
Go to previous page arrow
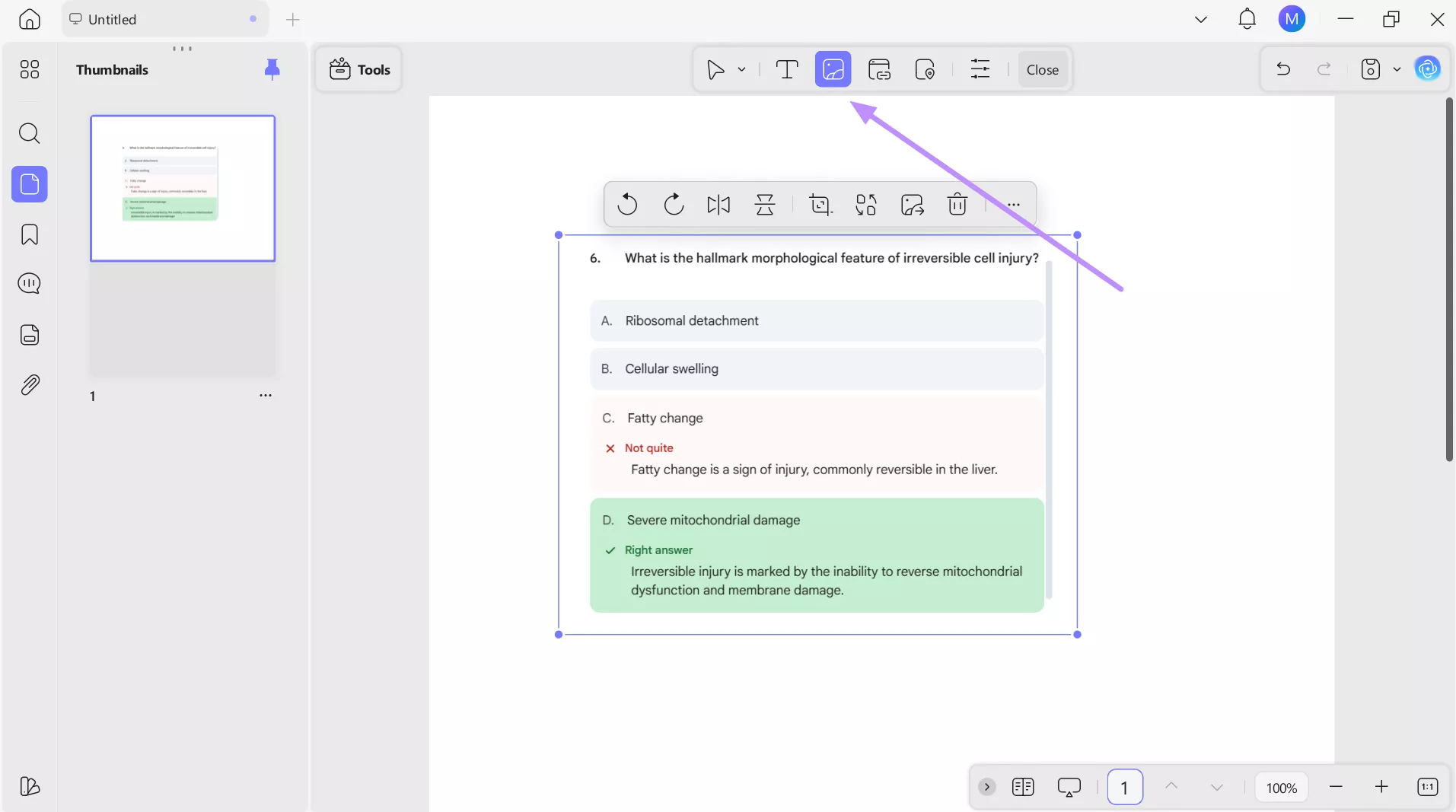pyautogui.click(x=1171, y=787)
